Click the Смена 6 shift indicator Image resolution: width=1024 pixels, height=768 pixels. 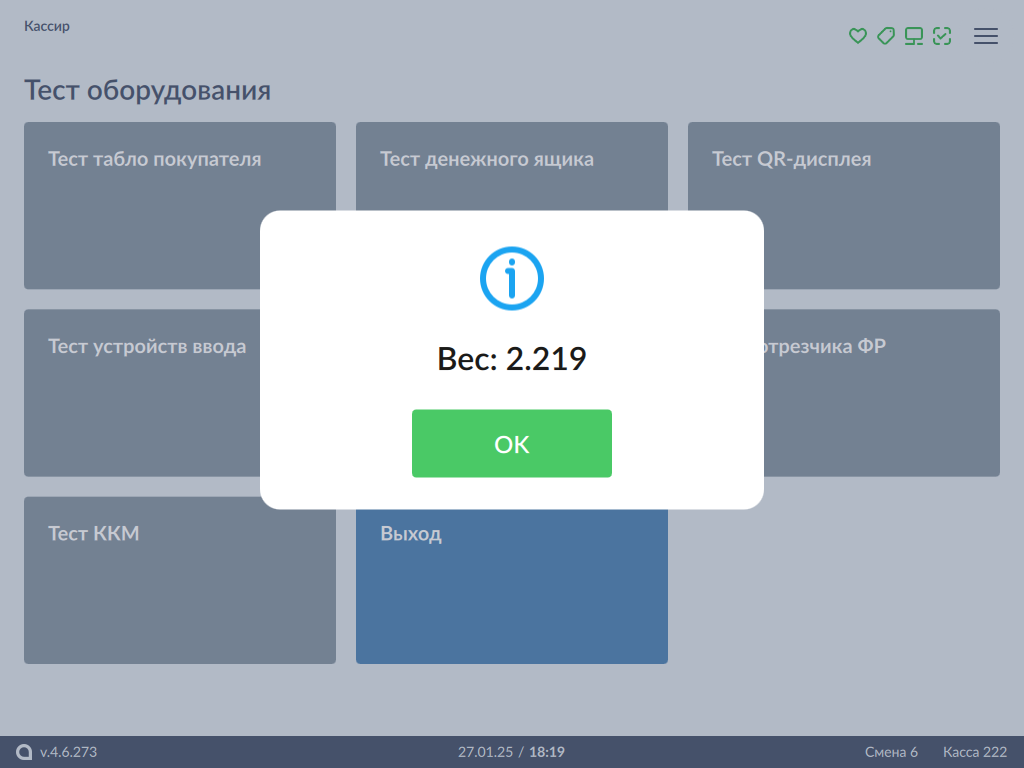(891, 752)
